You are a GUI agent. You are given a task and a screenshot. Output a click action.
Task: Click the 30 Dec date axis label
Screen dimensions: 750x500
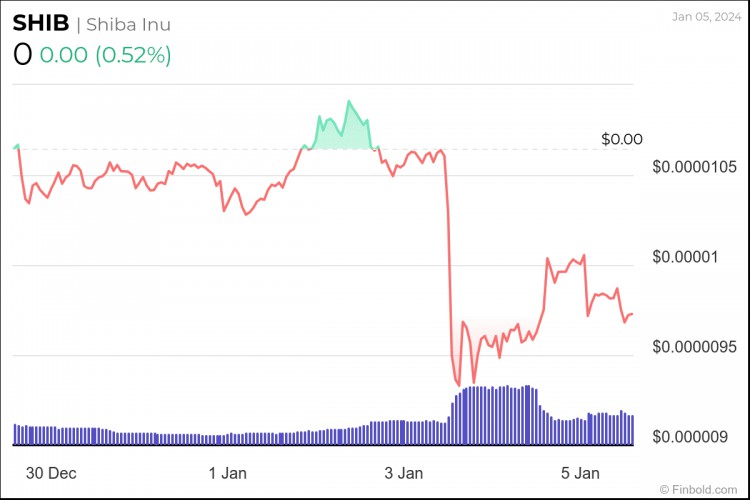tap(51, 473)
